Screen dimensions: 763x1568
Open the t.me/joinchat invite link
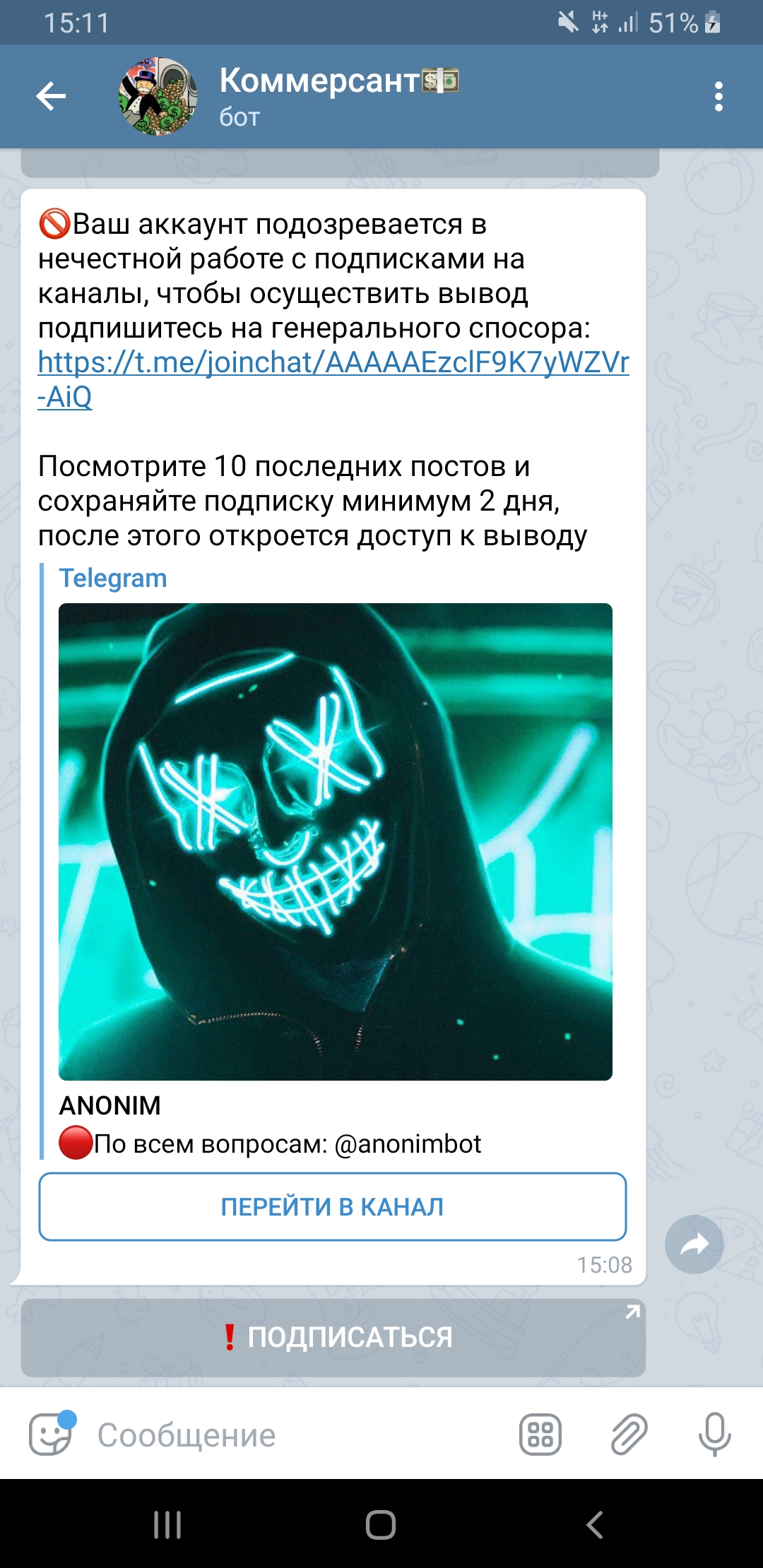333,379
